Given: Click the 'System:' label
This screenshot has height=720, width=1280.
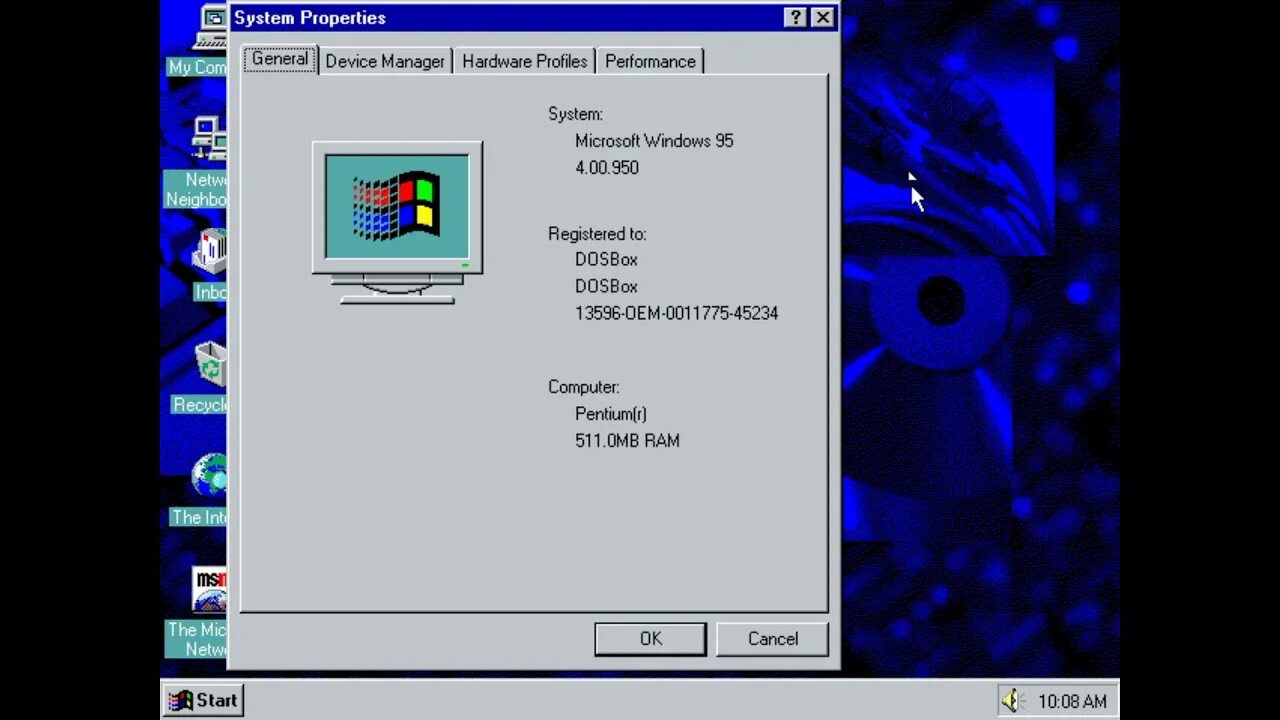Looking at the screenshot, I should [x=575, y=114].
